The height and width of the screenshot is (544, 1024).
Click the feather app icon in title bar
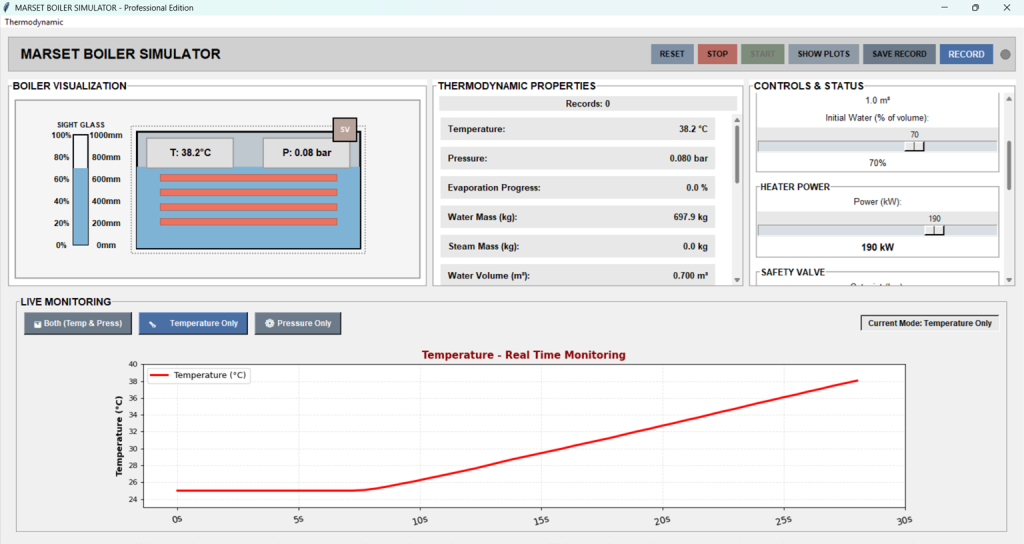(7, 8)
